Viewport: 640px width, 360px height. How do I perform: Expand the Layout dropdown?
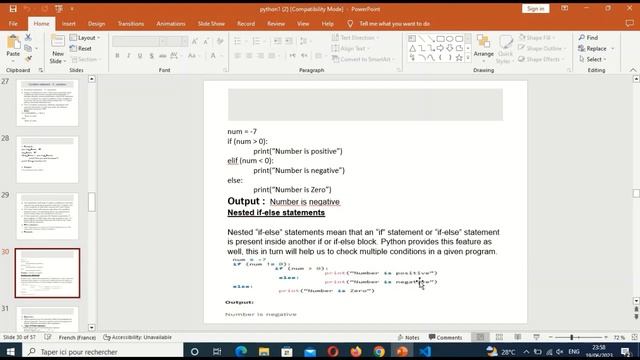pyautogui.click(x=85, y=38)
